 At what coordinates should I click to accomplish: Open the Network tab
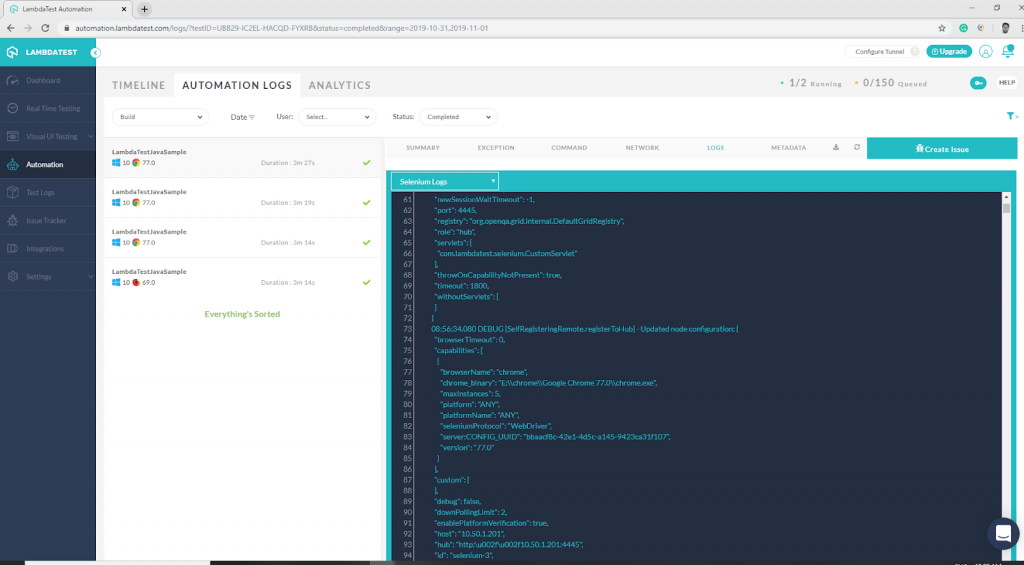(642, 148)
